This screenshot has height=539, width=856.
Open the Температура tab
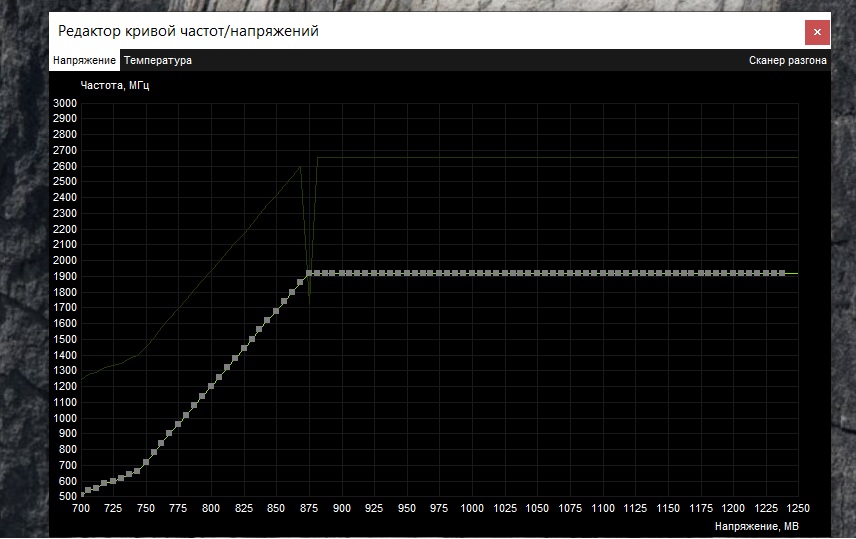[x=158, y=60]
